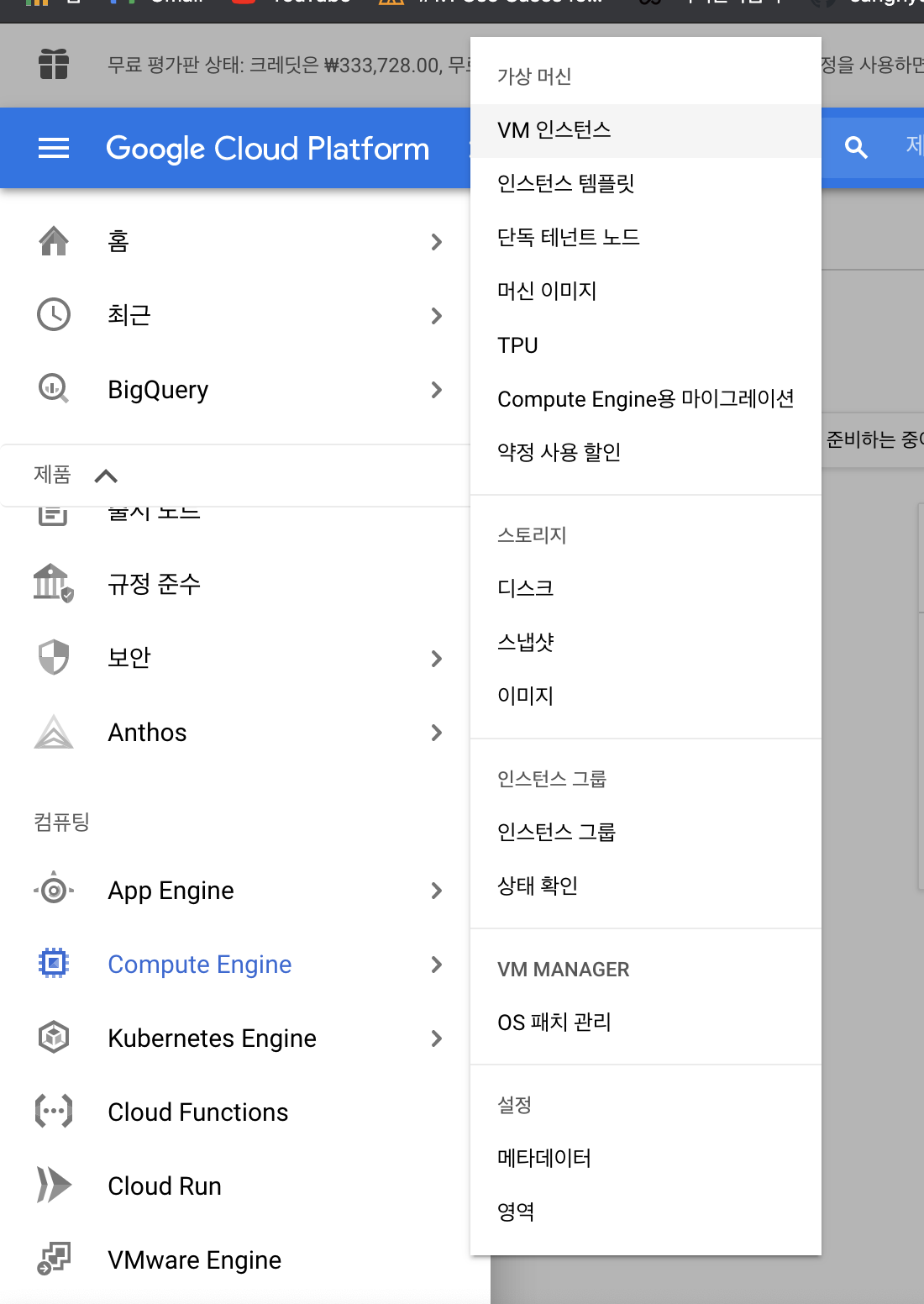Viewport: 924px width, 1304px height.
Task: Expand the BigQuery submenu chevron
Action: (x=436, y=390)
